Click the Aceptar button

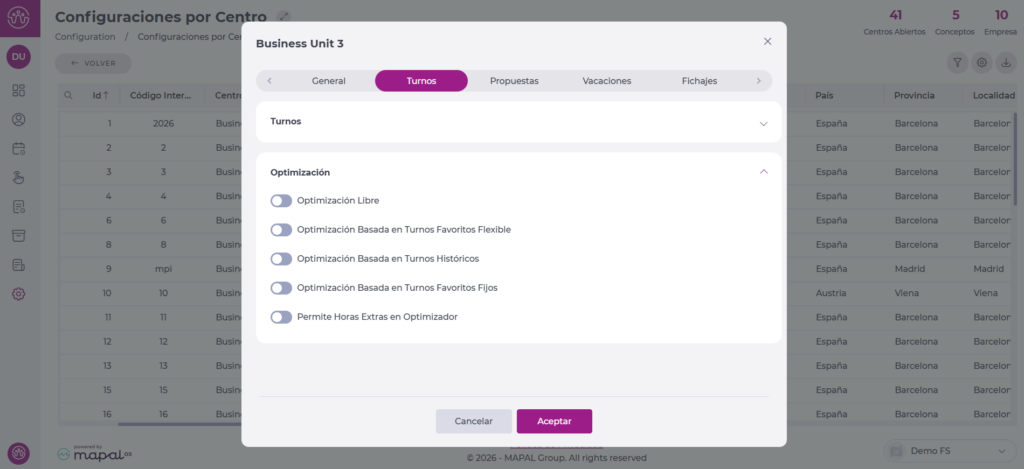point(554,421)
